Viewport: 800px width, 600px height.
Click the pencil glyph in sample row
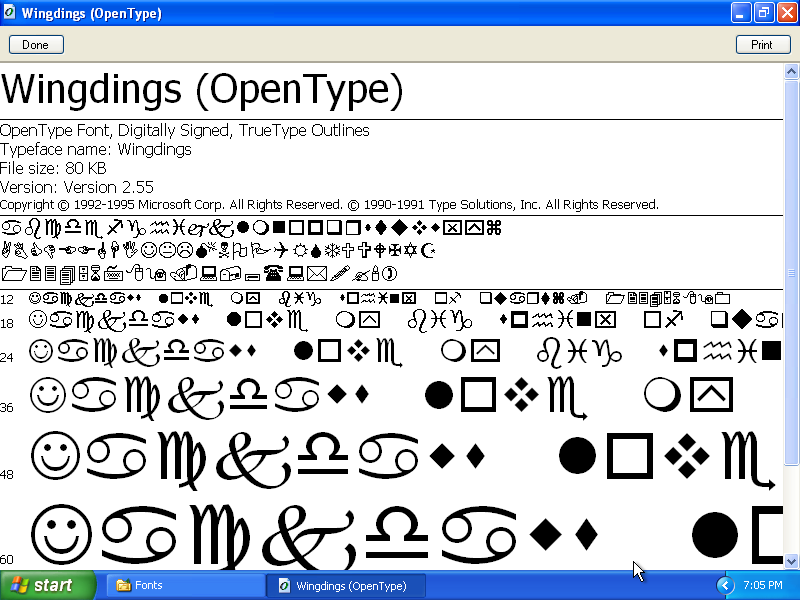click(340, 274)
